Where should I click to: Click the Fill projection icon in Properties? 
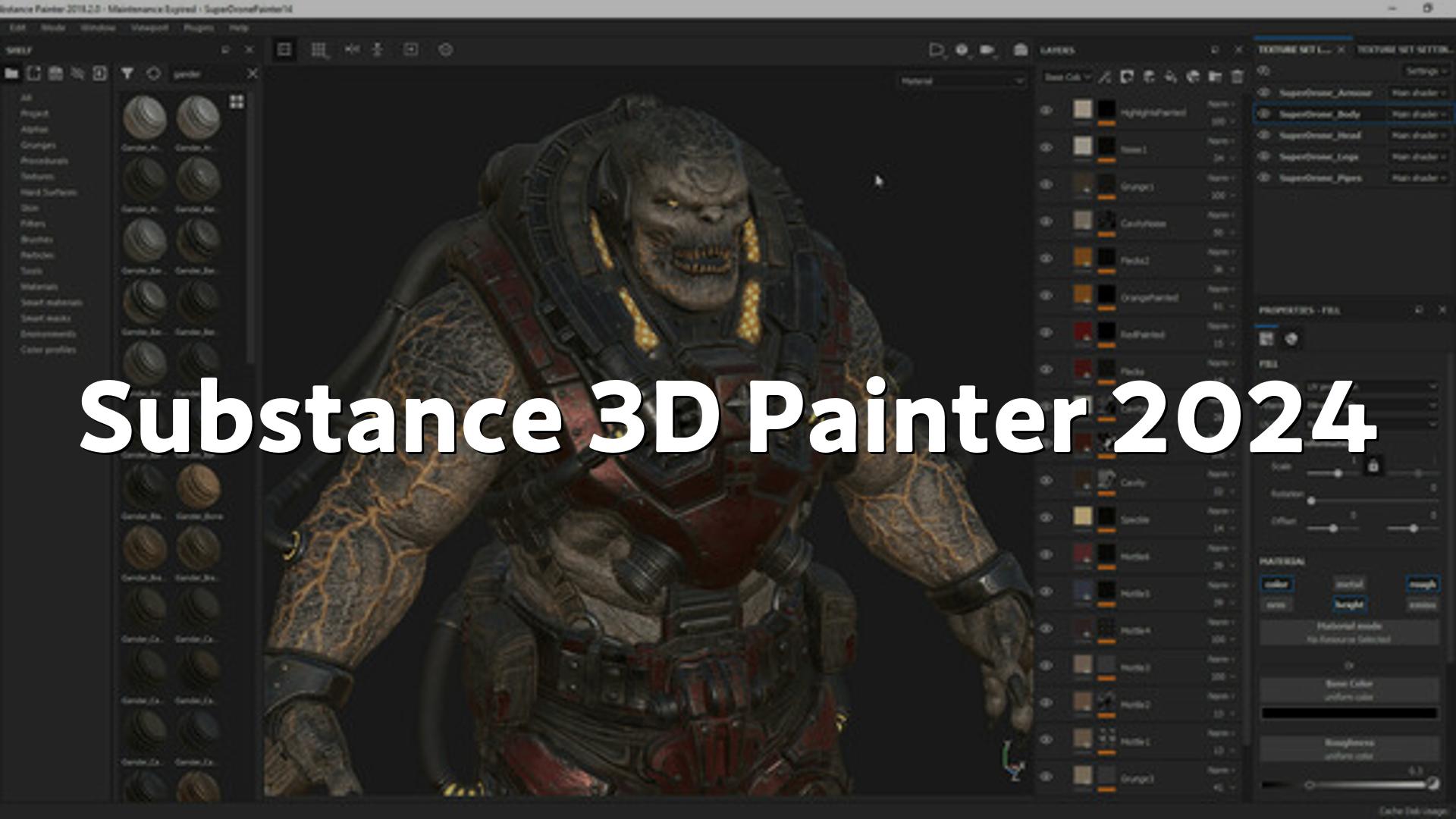(x=1266, y=339)
